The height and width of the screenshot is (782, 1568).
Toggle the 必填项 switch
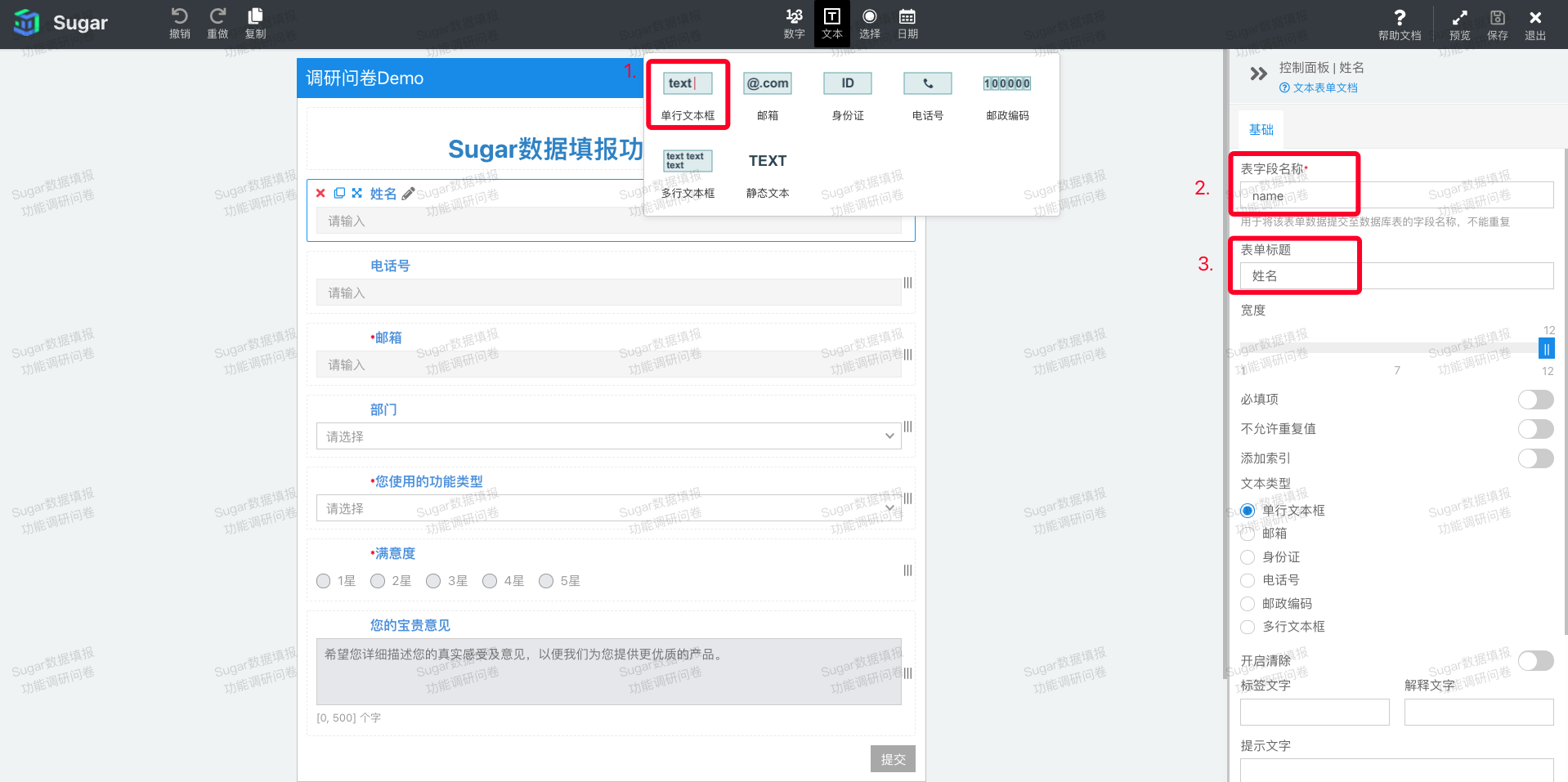point(1535,400)
